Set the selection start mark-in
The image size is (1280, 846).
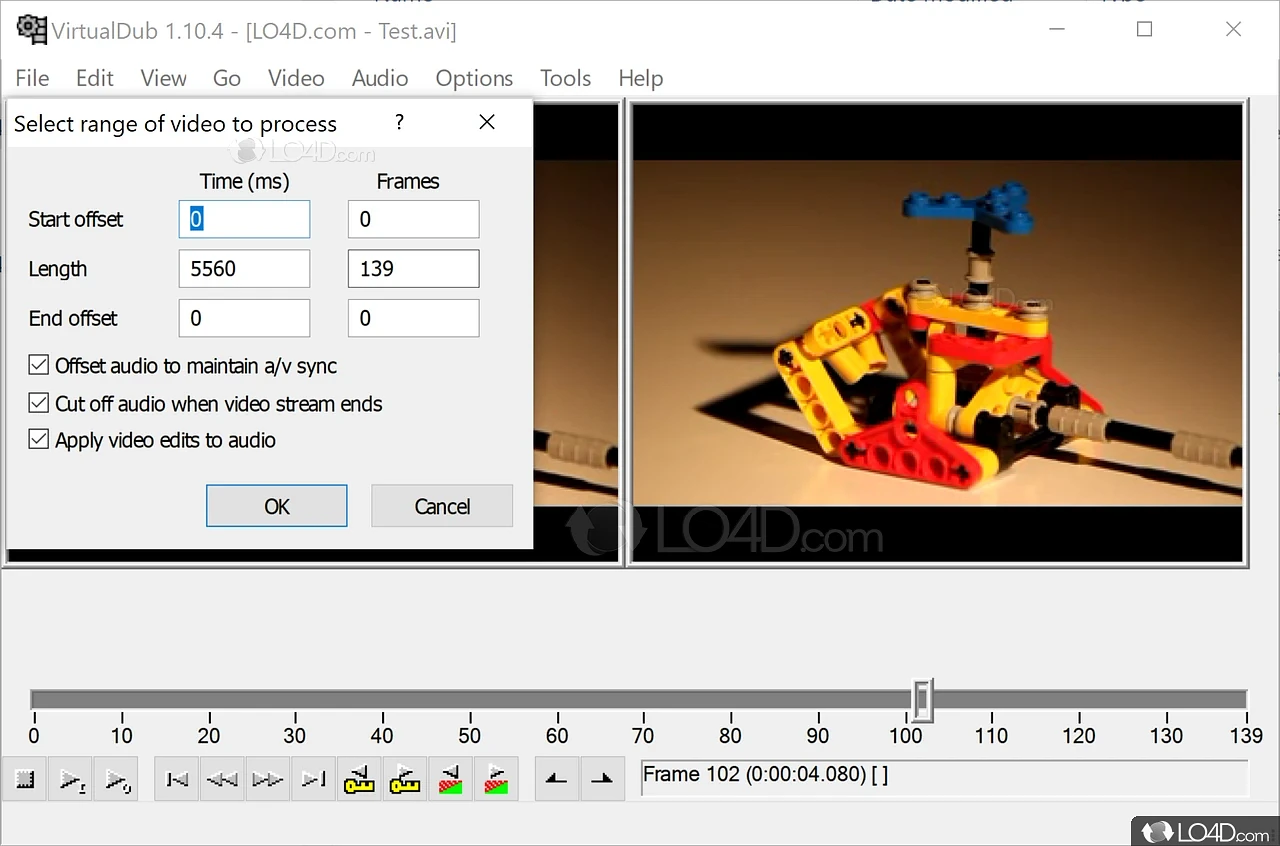coord(557,780)
